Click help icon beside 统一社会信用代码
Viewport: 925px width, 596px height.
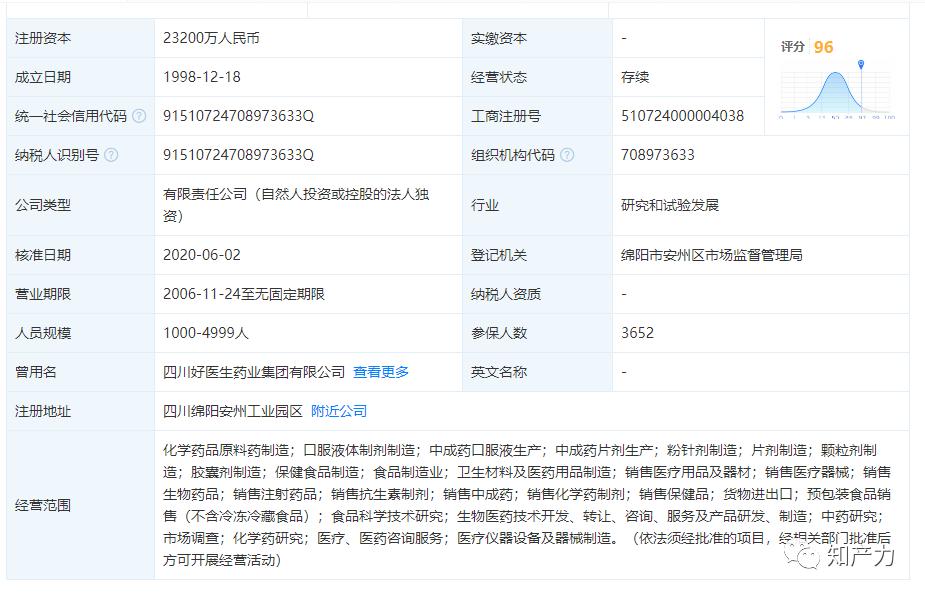(x=139, y=116)
